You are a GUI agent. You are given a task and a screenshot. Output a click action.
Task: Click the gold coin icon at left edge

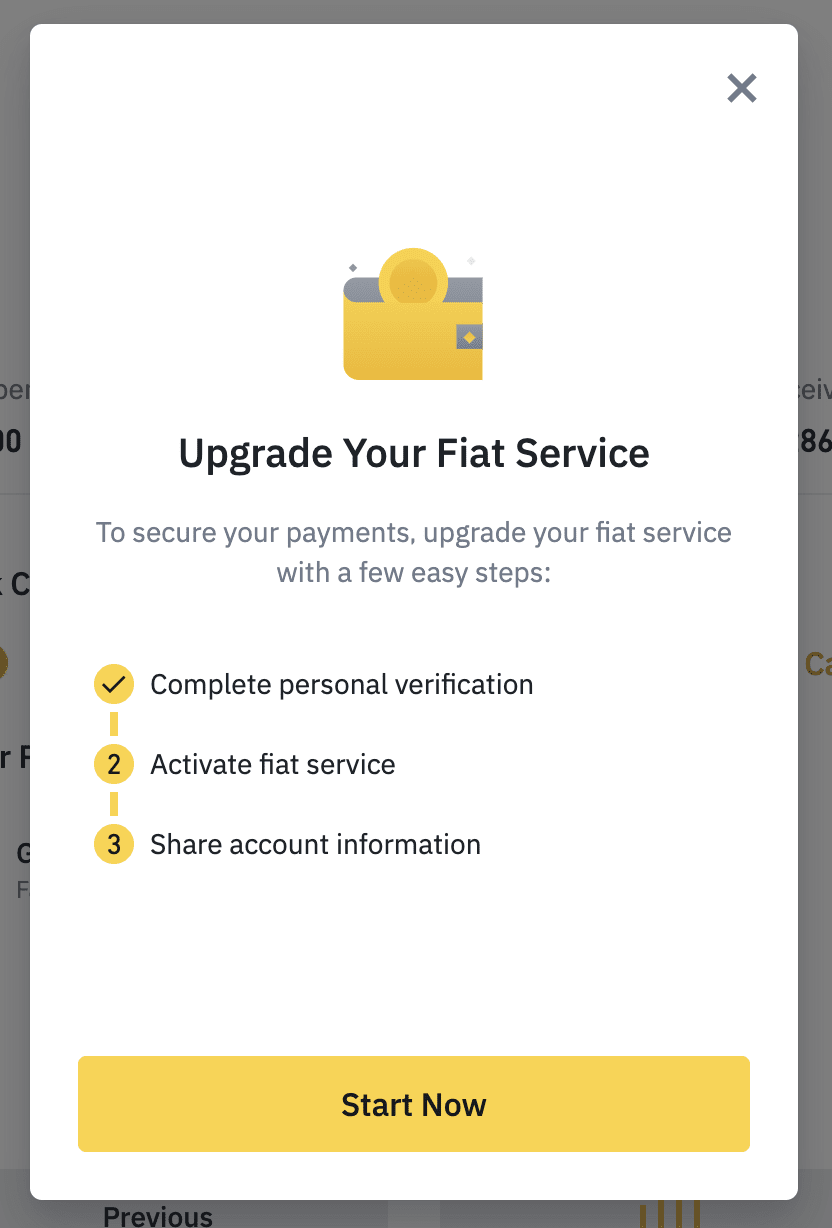click(x=3, y=662)
